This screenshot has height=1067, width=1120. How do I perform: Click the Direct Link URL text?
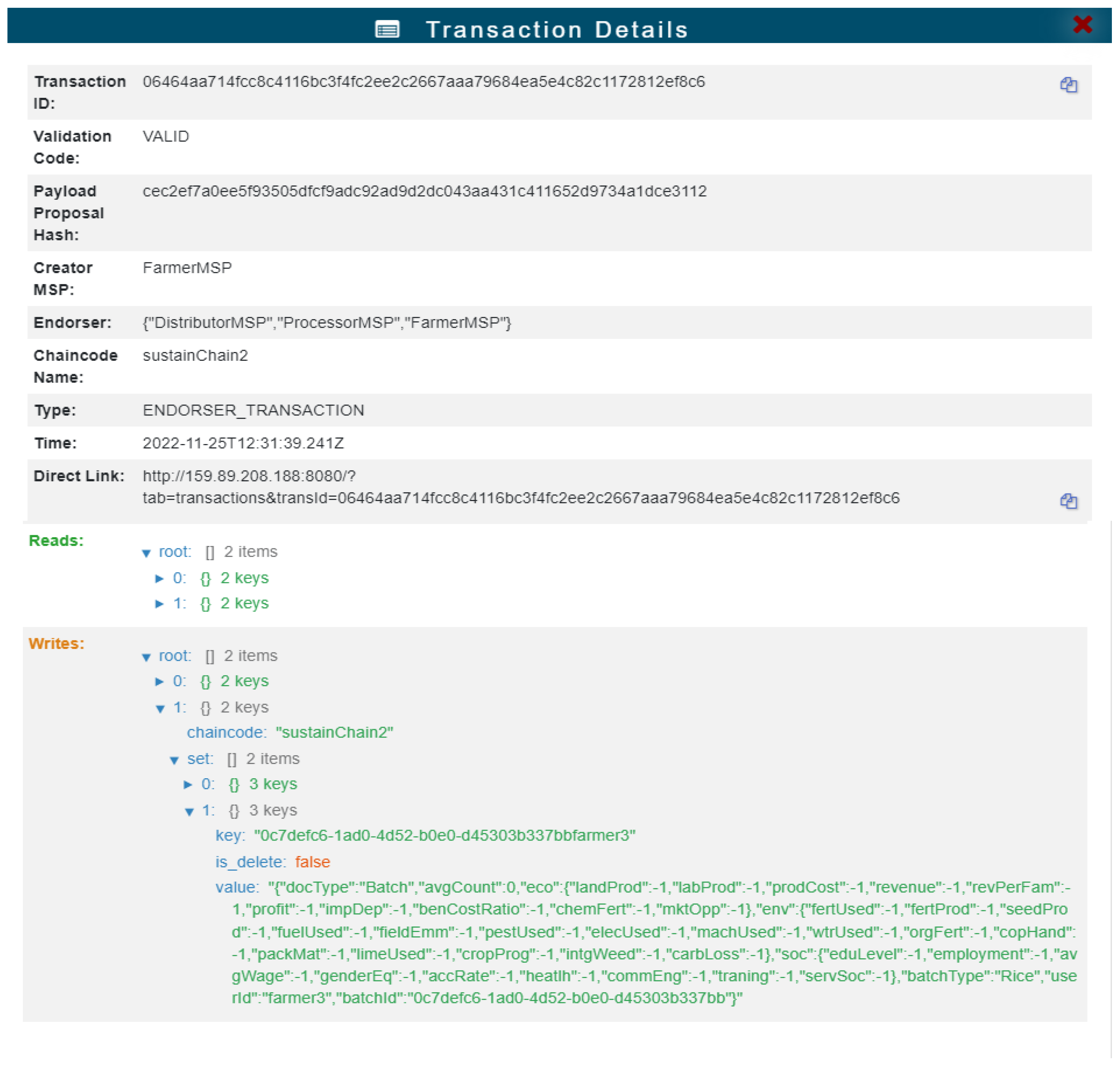[520, 498]
